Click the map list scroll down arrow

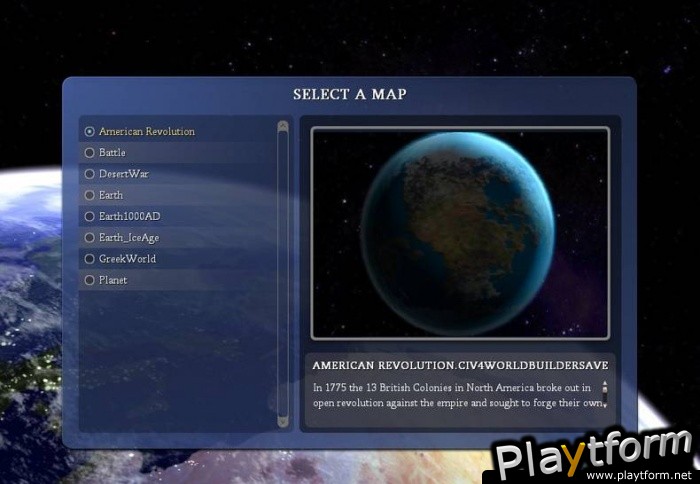283,421
